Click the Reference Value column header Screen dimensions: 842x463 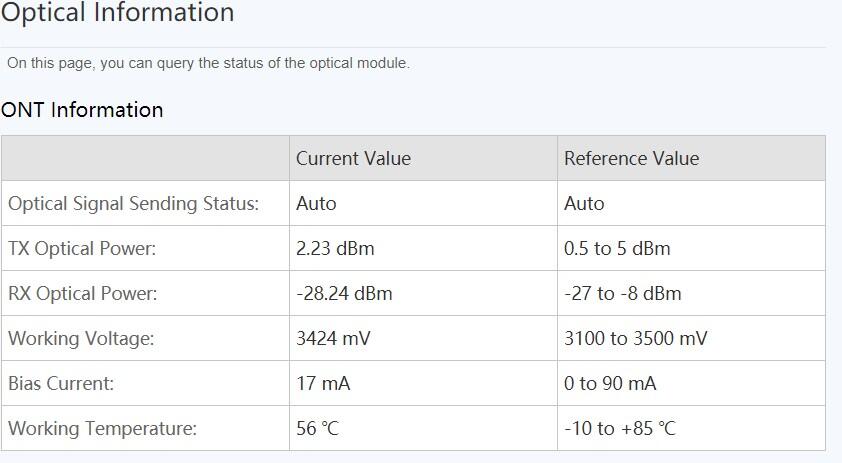pyautogui.click(x=631, y=158)
